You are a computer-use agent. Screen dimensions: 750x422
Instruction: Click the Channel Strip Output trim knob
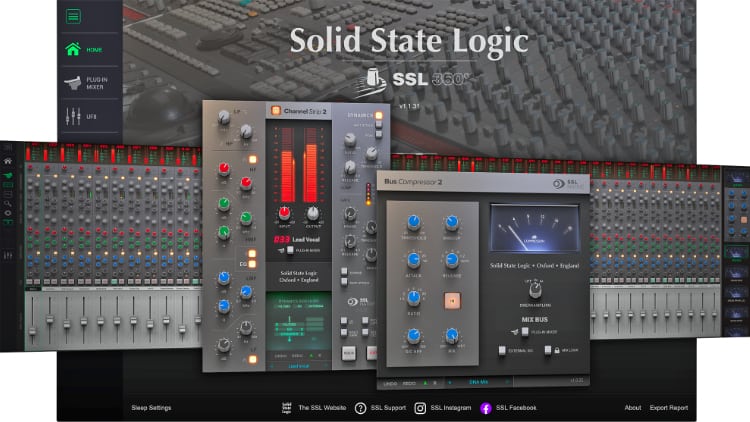(x=312, y=212)
